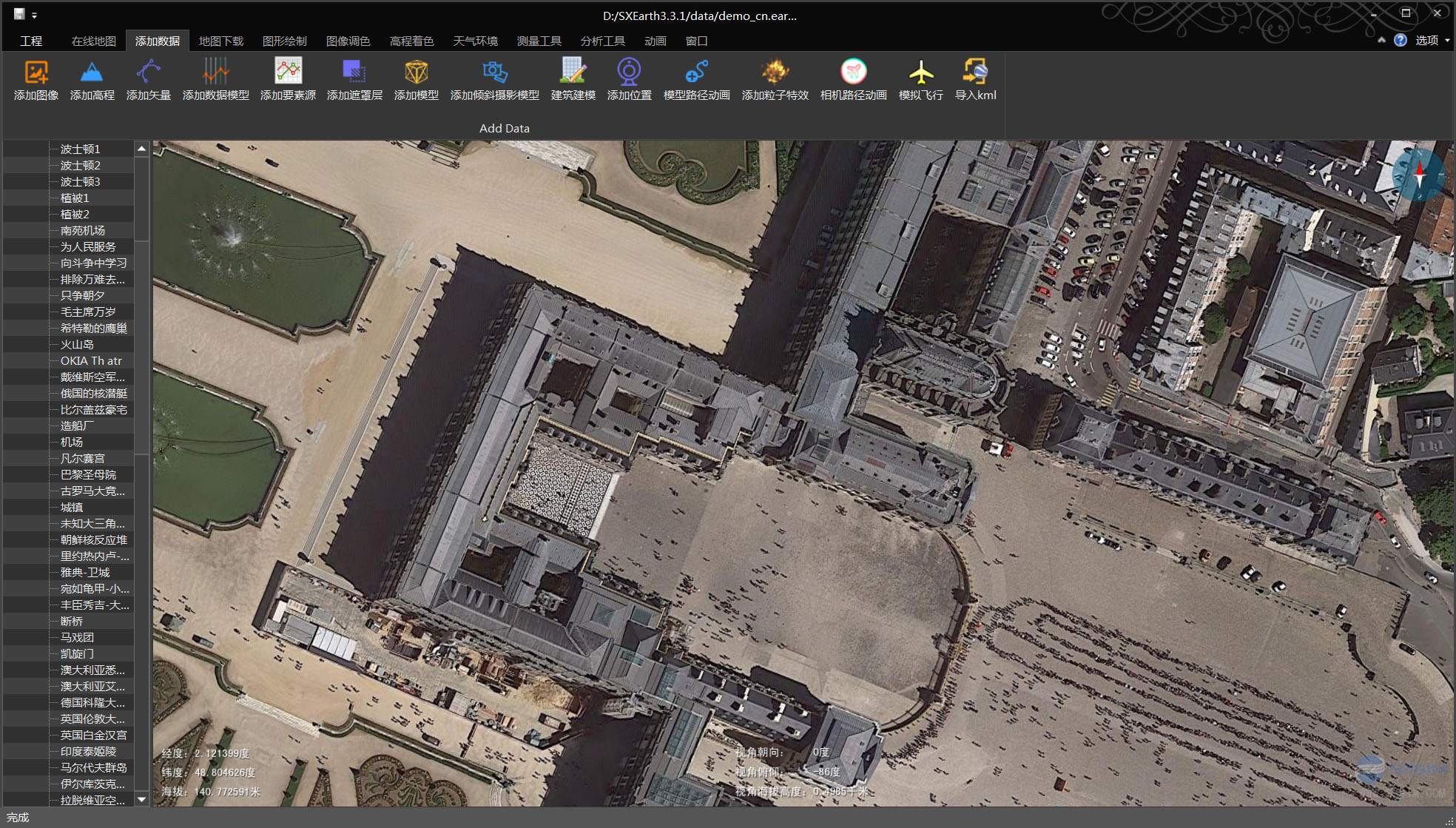This screenshot has height=828, width=1456.
Task: Select 凯旋门 list item
Action: [77, 653]
